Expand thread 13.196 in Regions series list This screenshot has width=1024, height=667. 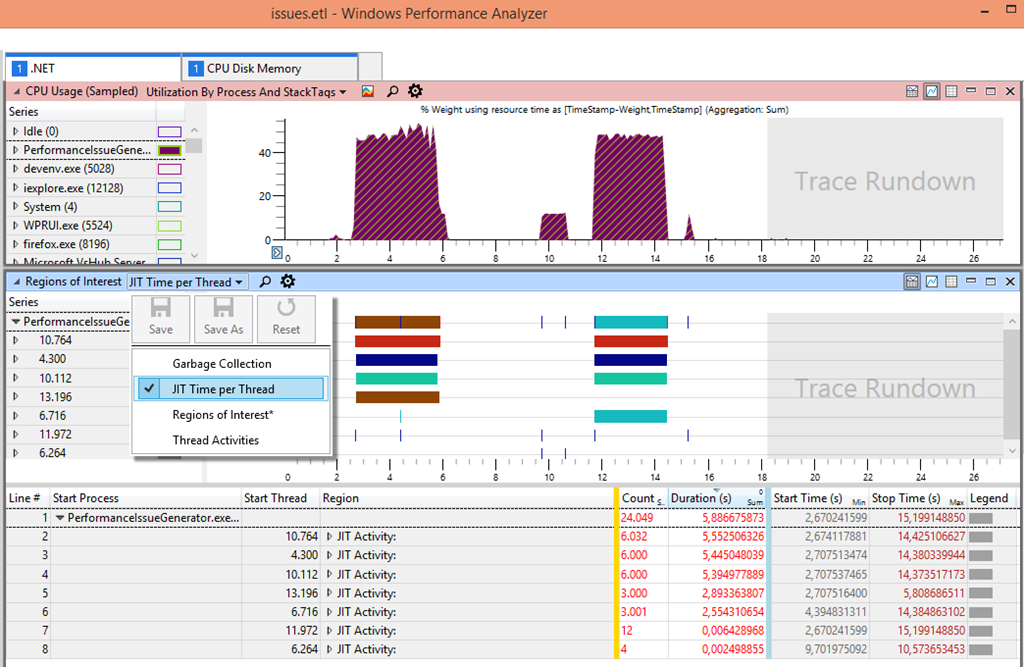15,397
